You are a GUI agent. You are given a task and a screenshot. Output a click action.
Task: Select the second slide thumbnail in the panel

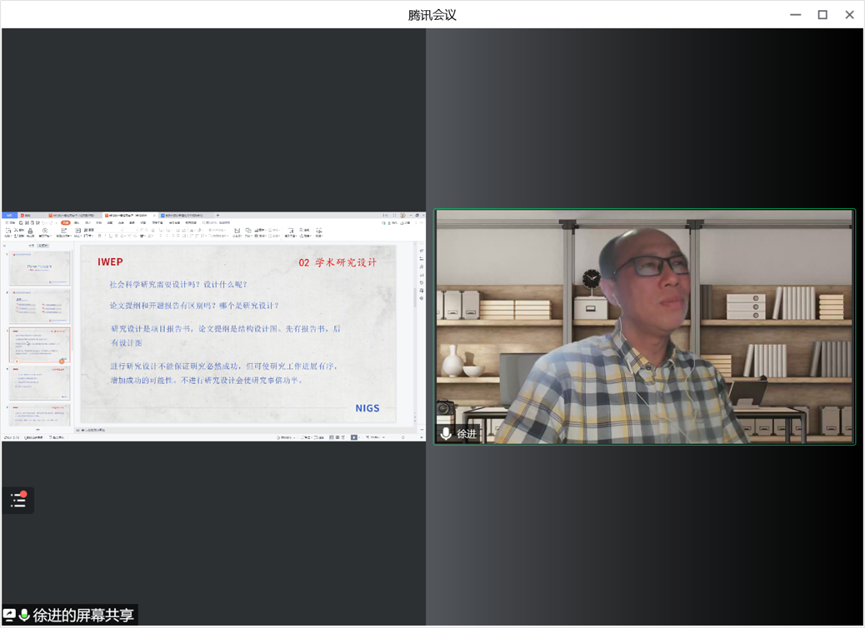[40, 306]
